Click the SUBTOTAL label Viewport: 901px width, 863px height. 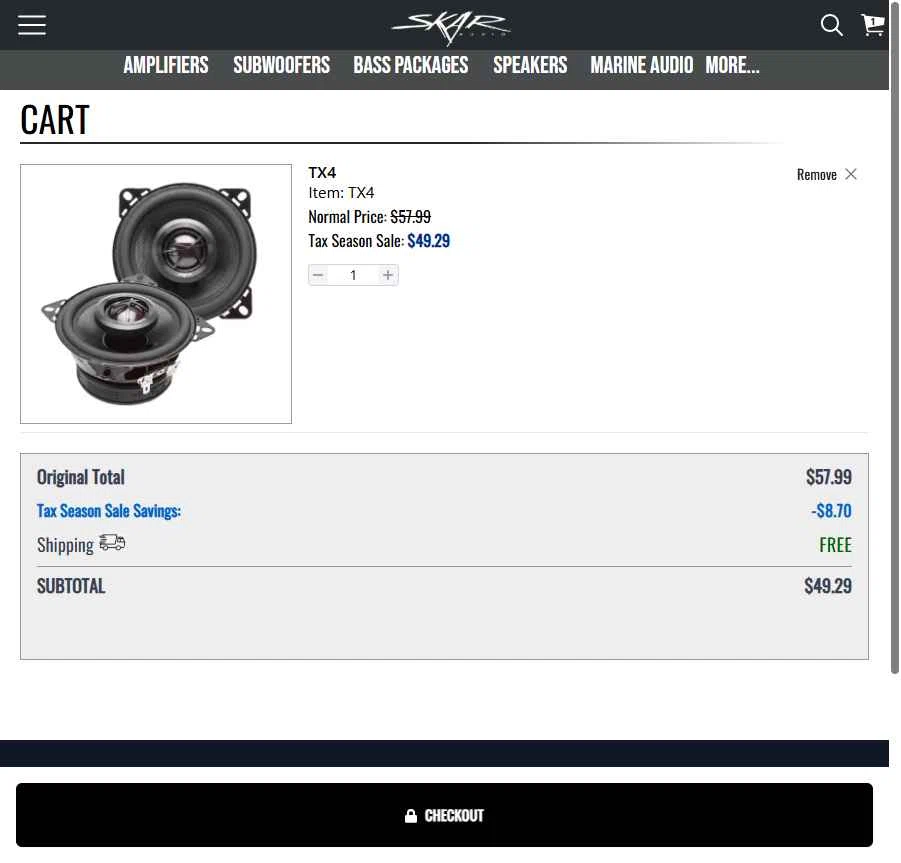click(71, 586)
